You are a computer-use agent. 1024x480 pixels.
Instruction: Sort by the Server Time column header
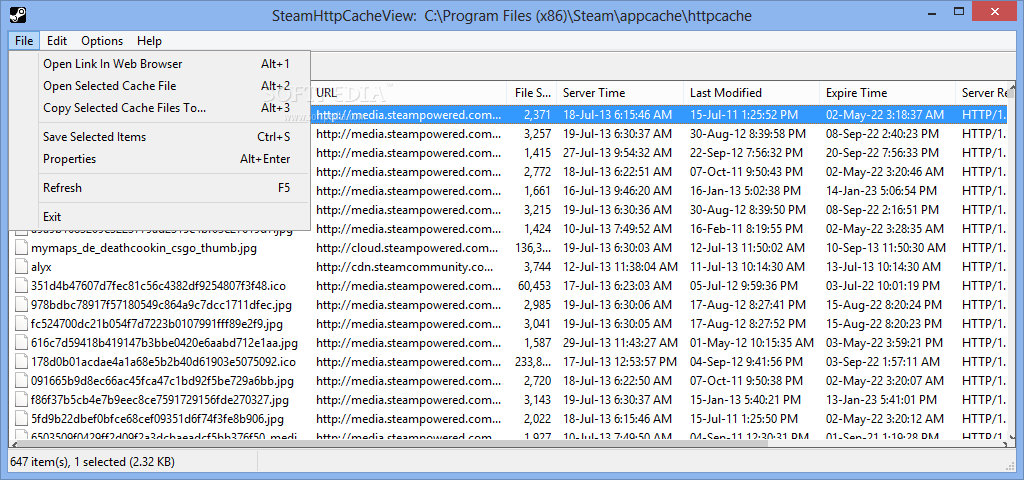(620, 93)
